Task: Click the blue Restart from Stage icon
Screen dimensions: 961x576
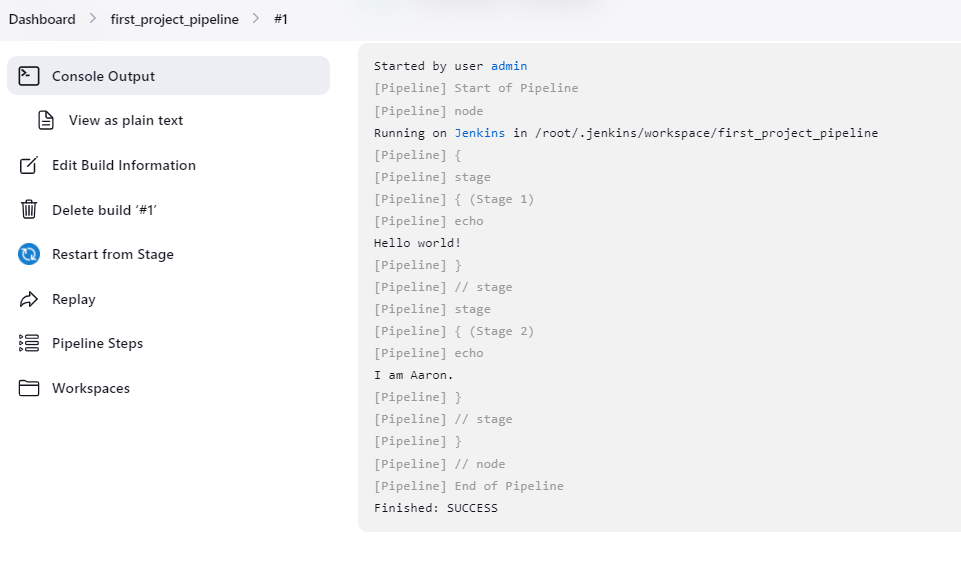Action: click(x=29, y=254)
